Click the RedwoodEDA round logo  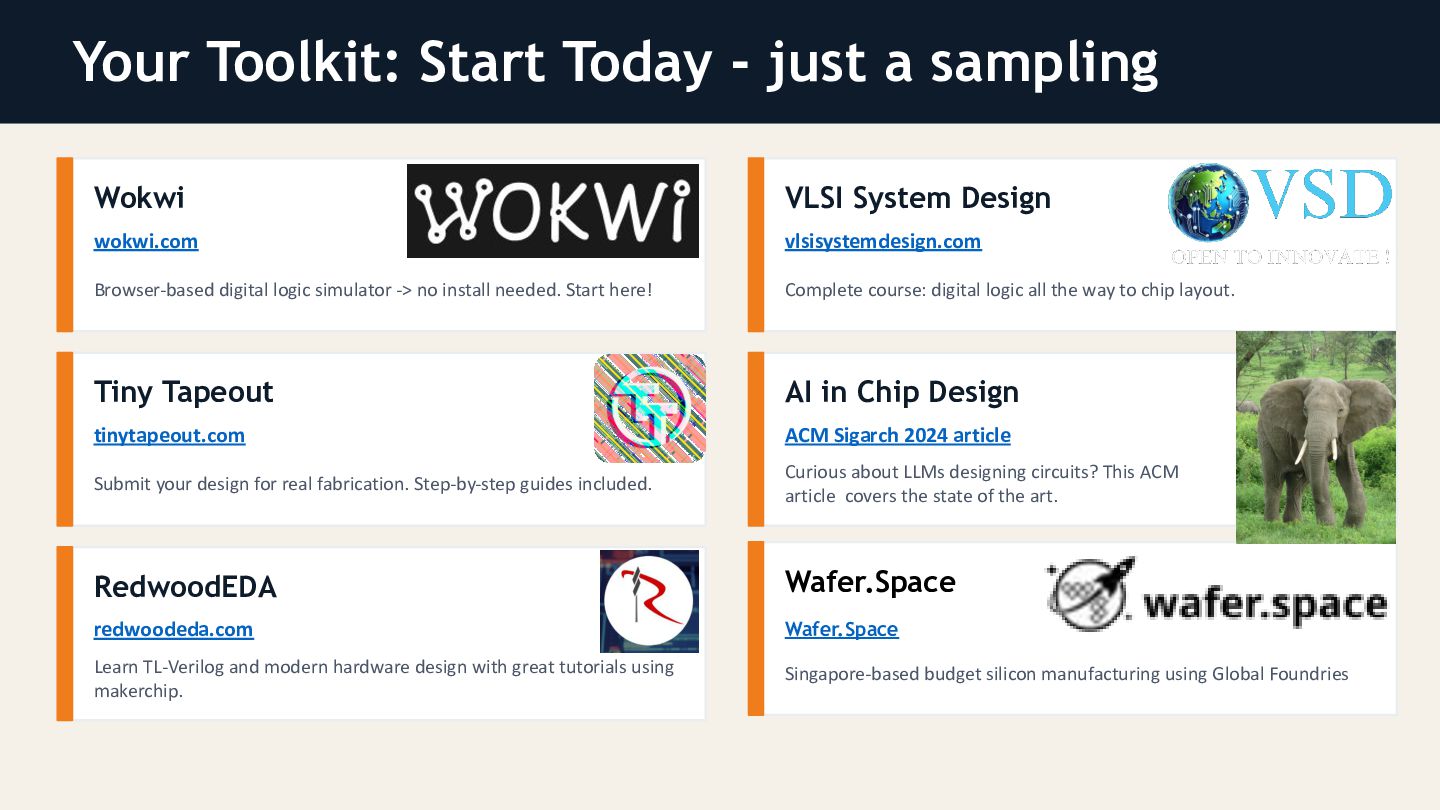(x=649, y=601)
